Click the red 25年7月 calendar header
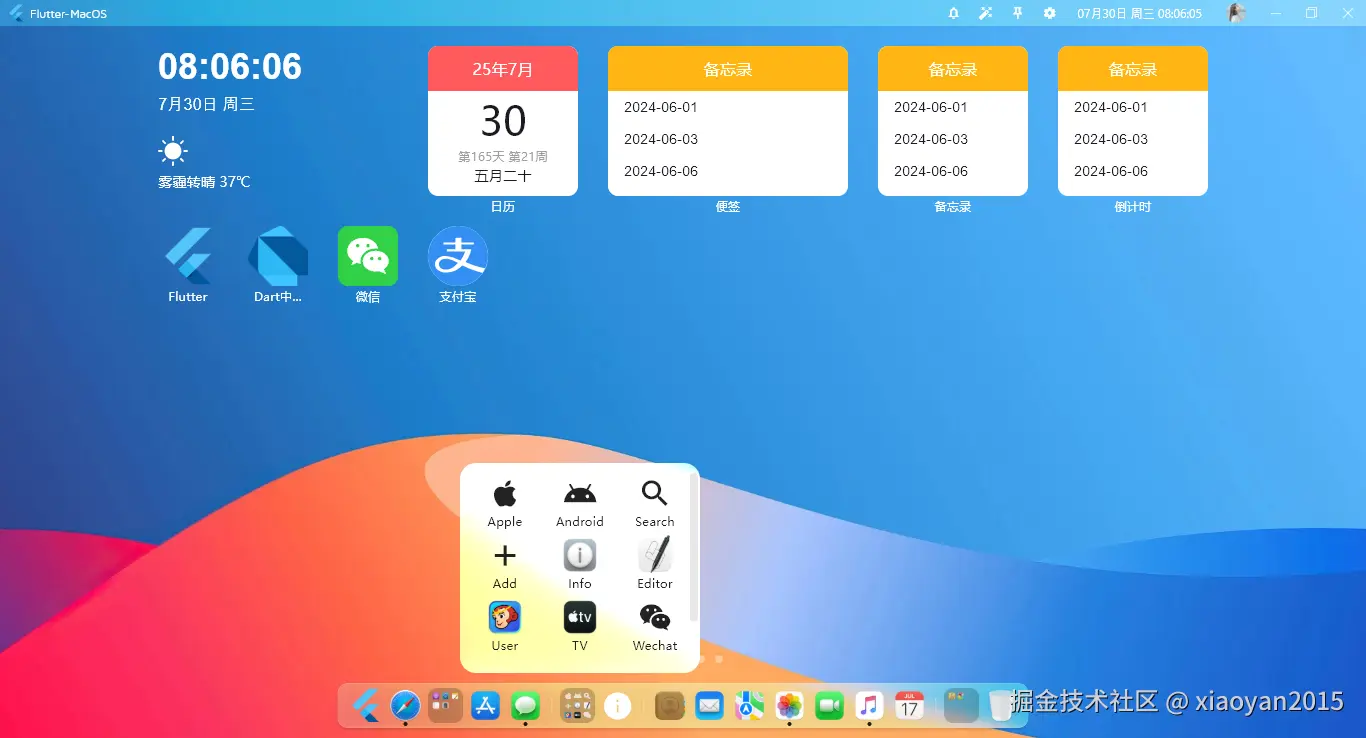Screen dimensions: 1366x738 [x=503, y=69]
